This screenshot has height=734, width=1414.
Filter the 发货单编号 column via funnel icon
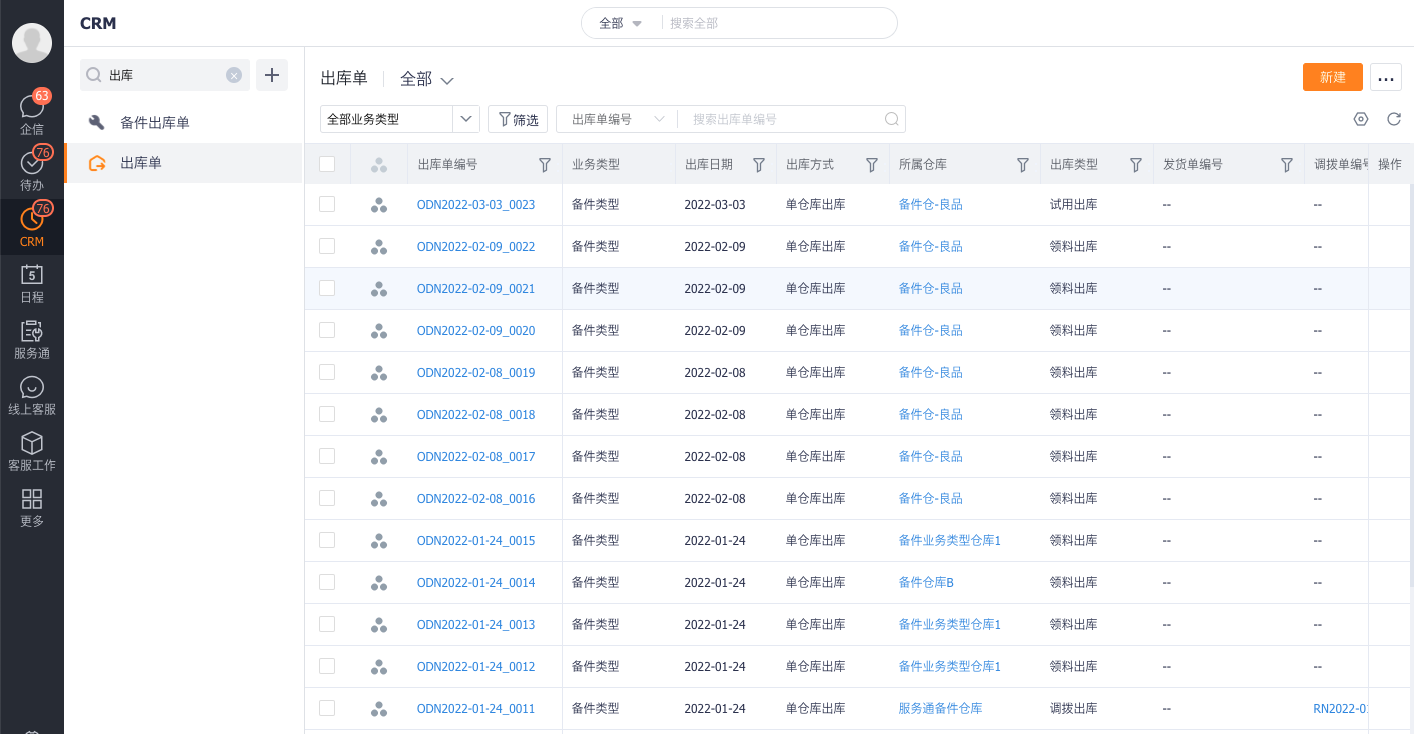click(1287, 164)
